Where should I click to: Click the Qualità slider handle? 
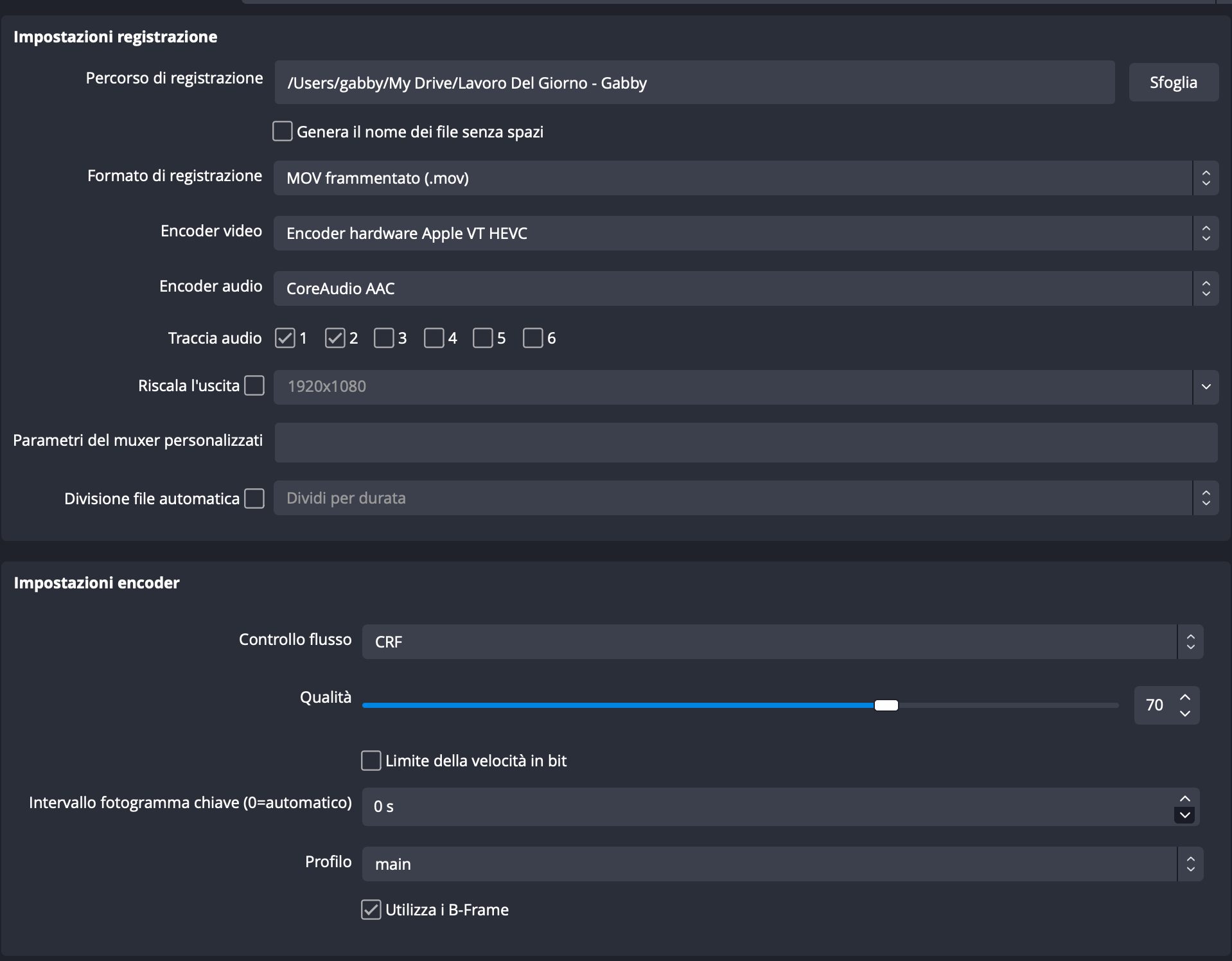[886, 705]
